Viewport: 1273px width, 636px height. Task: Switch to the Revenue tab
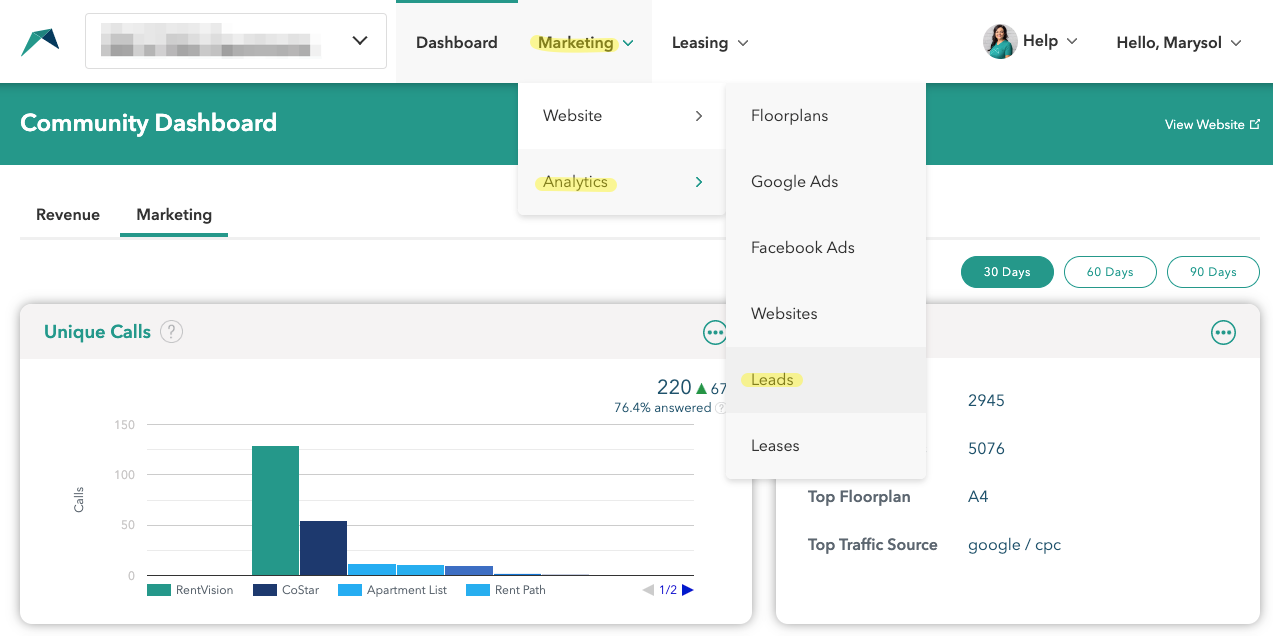click(68, 215)
